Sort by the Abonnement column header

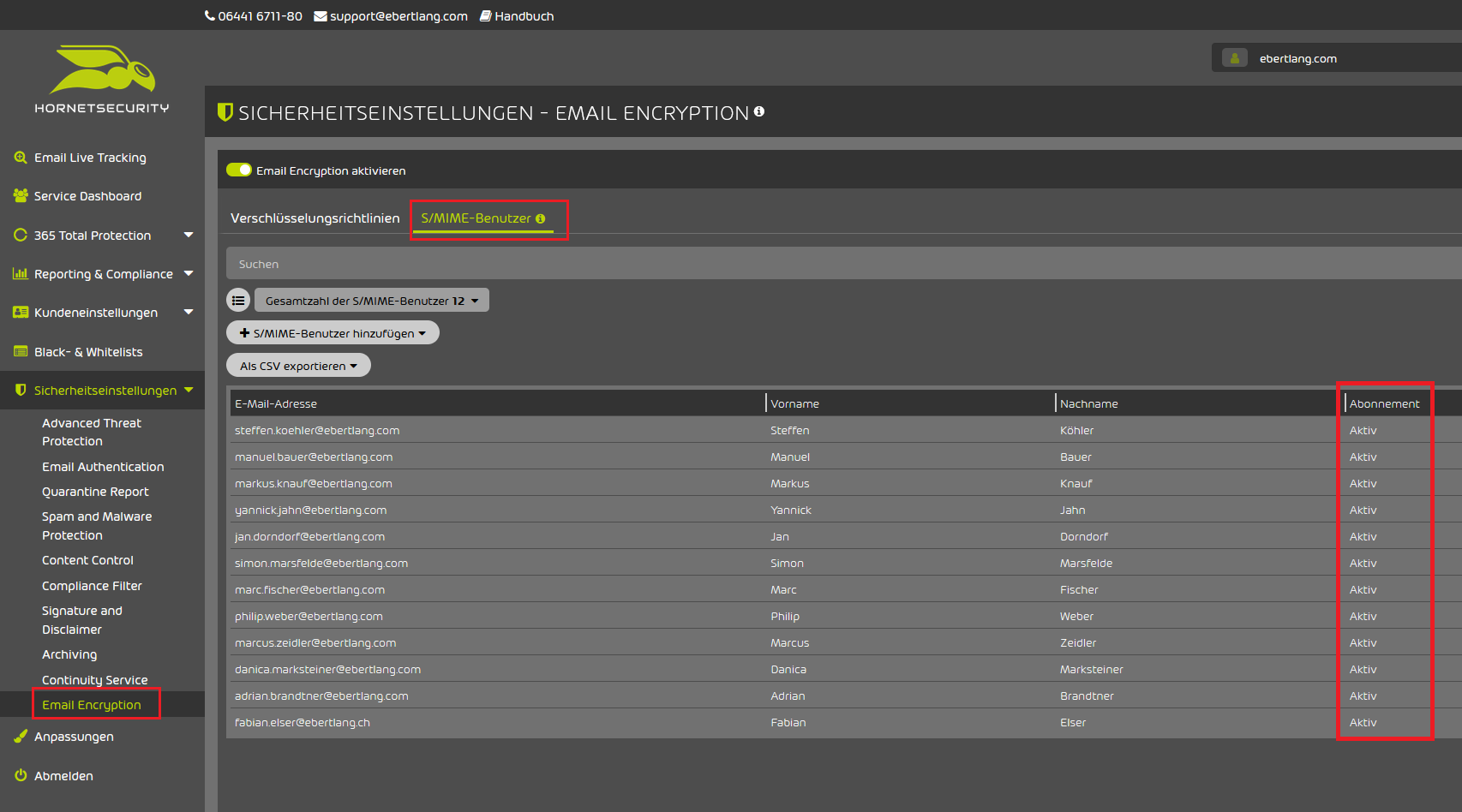(x=1384, y=403)
